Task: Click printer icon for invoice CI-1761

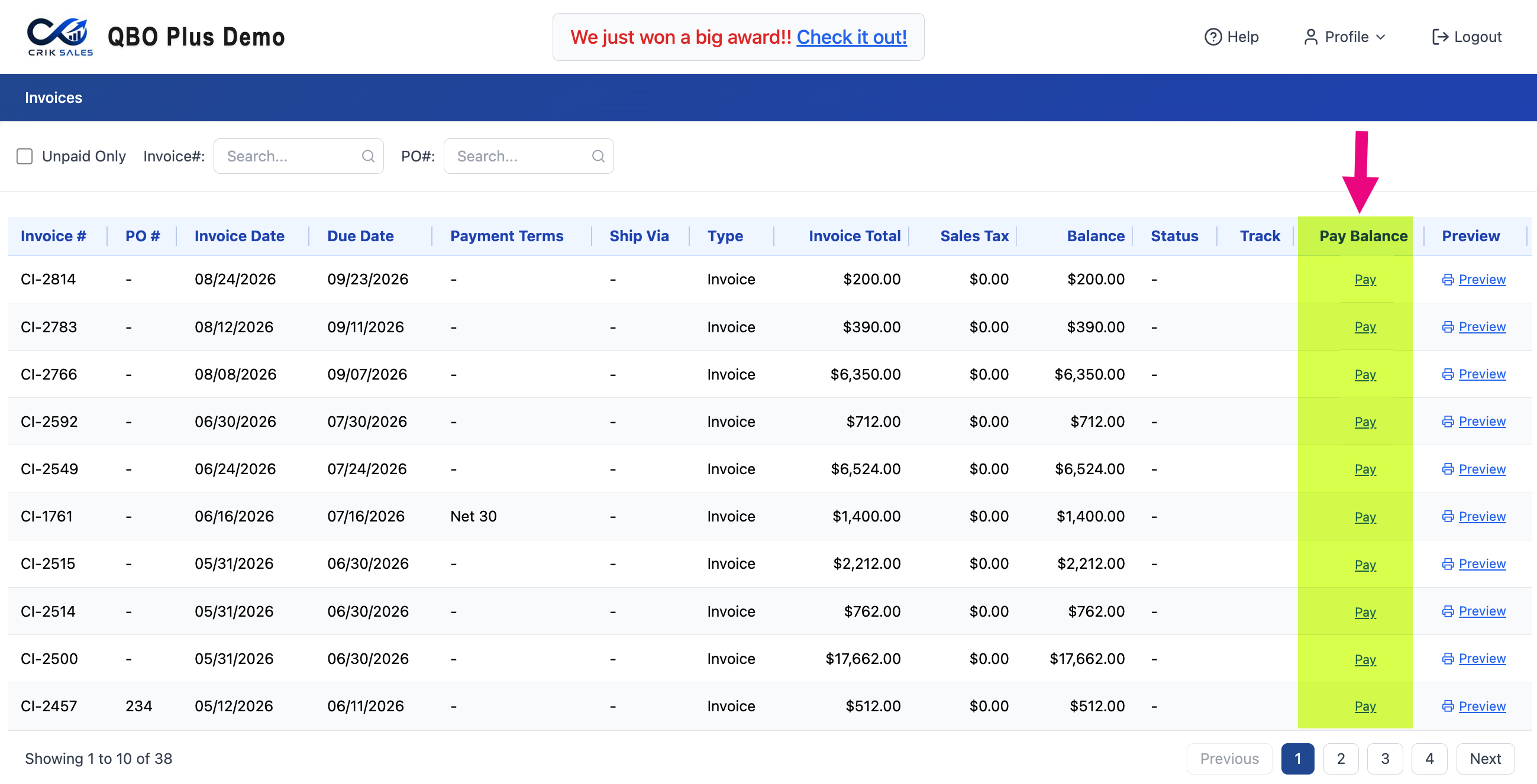Action: pos(1448,516)
